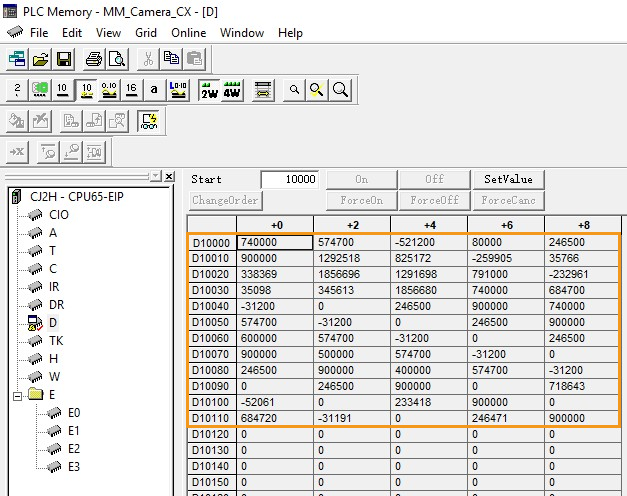Toggle the 2W double word display

(x=209, y=90)
